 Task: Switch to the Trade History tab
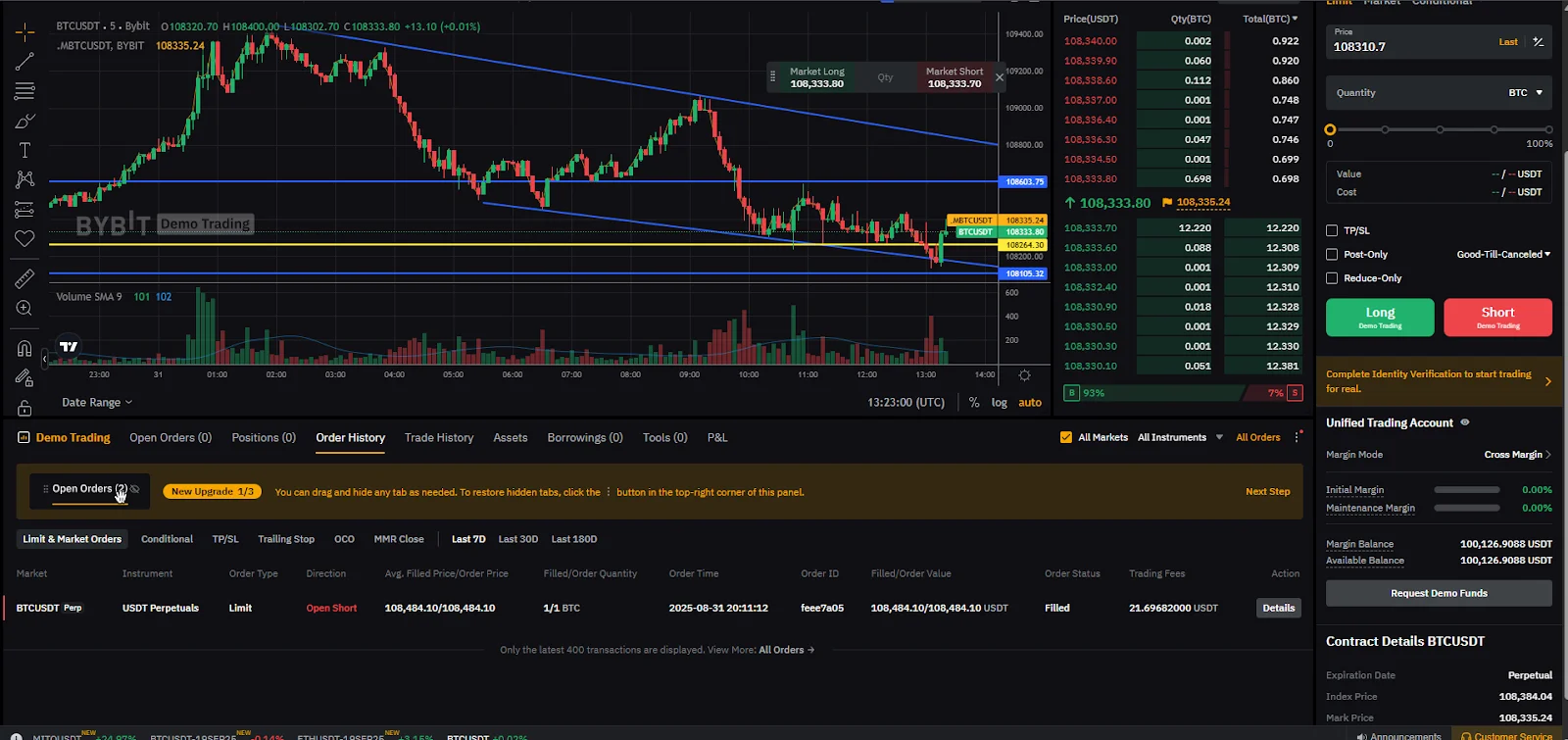pyautogui.click(x=439, y=438)
